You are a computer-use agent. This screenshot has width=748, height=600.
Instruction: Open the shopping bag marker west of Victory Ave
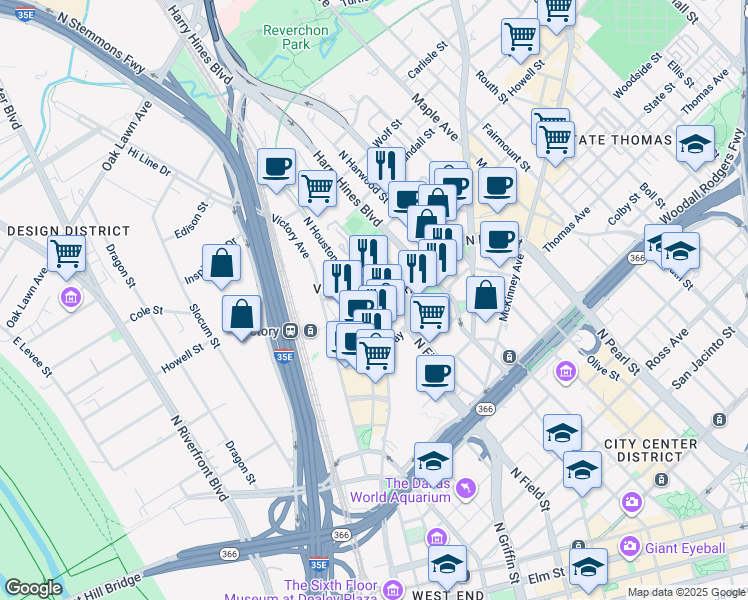click(221, 264)
